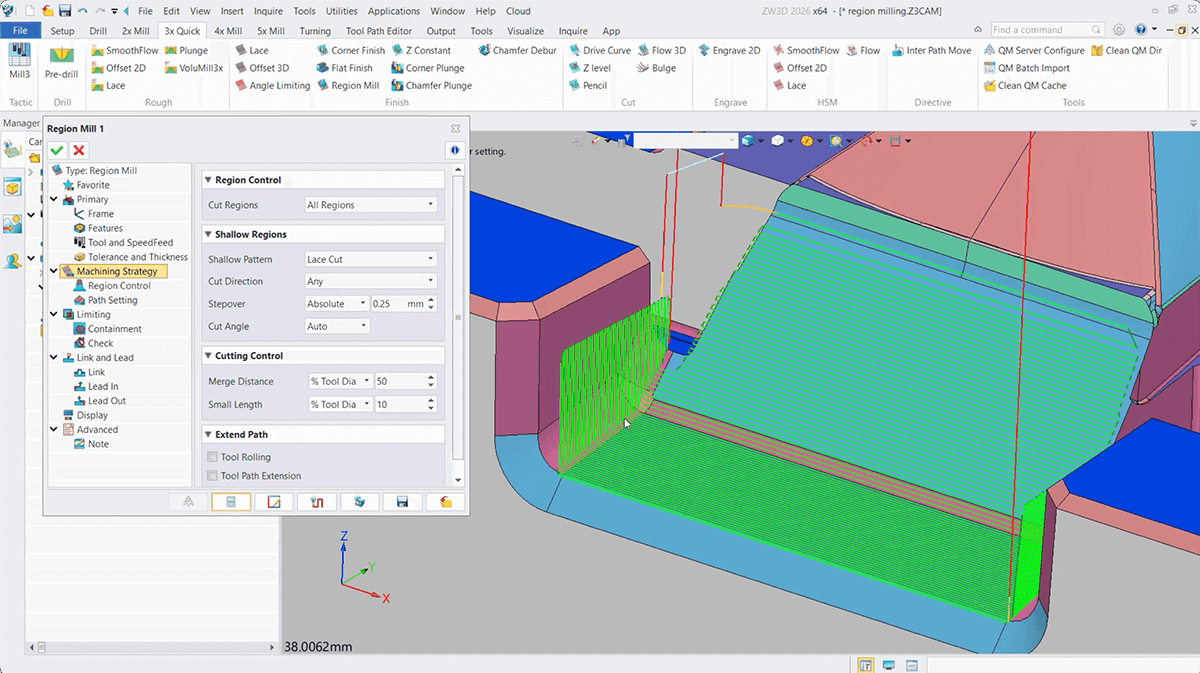Screen dimensions: 1200x673
Task: Collapse the Shallow Regions section
Action: [x=208, y=234]
